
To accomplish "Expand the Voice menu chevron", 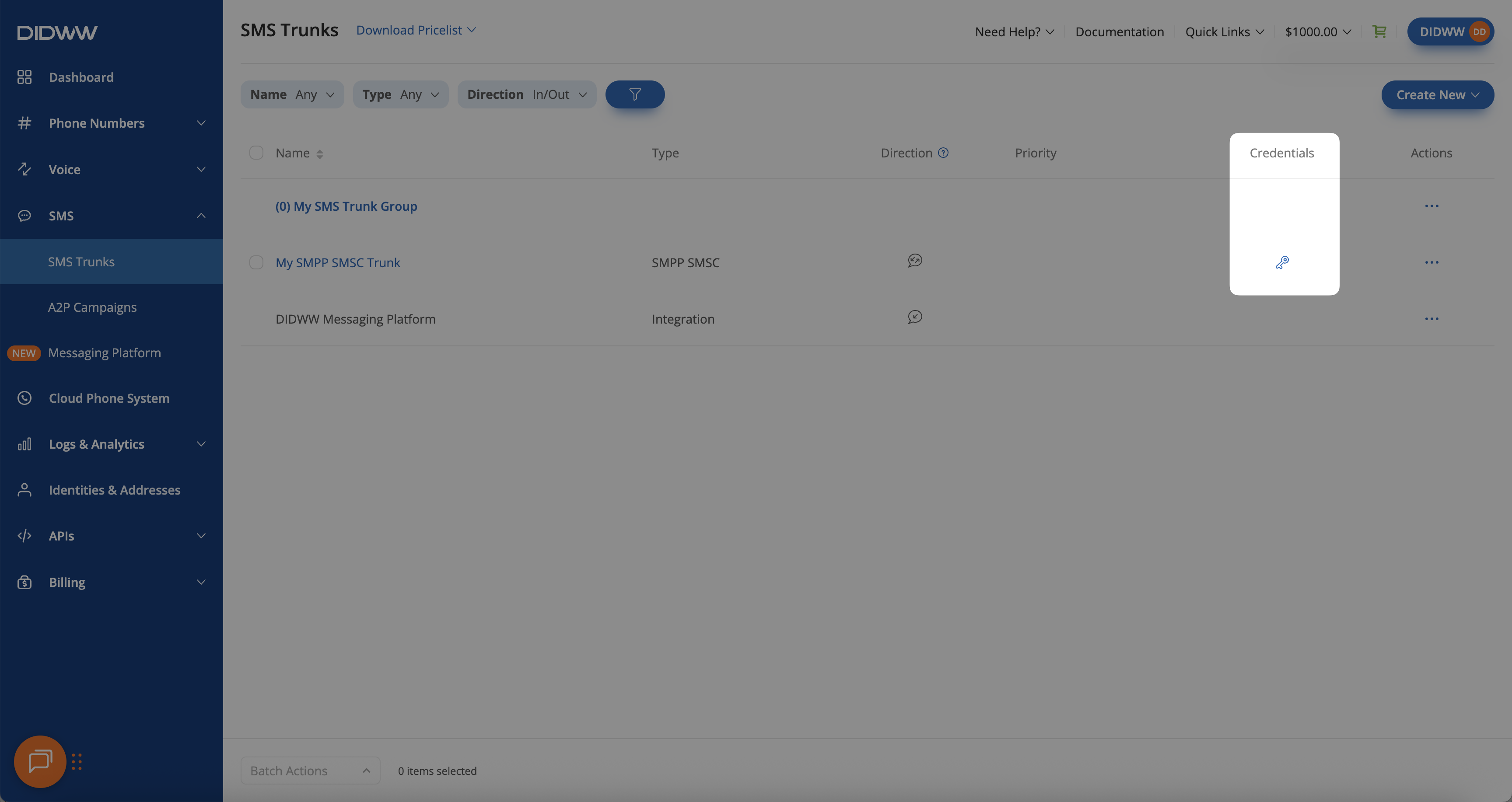I will [201, 170].
